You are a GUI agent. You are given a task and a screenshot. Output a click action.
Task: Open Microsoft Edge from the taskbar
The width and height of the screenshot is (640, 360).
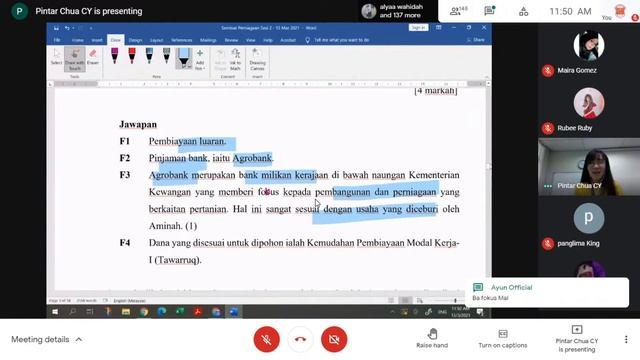tap(162, 312)
